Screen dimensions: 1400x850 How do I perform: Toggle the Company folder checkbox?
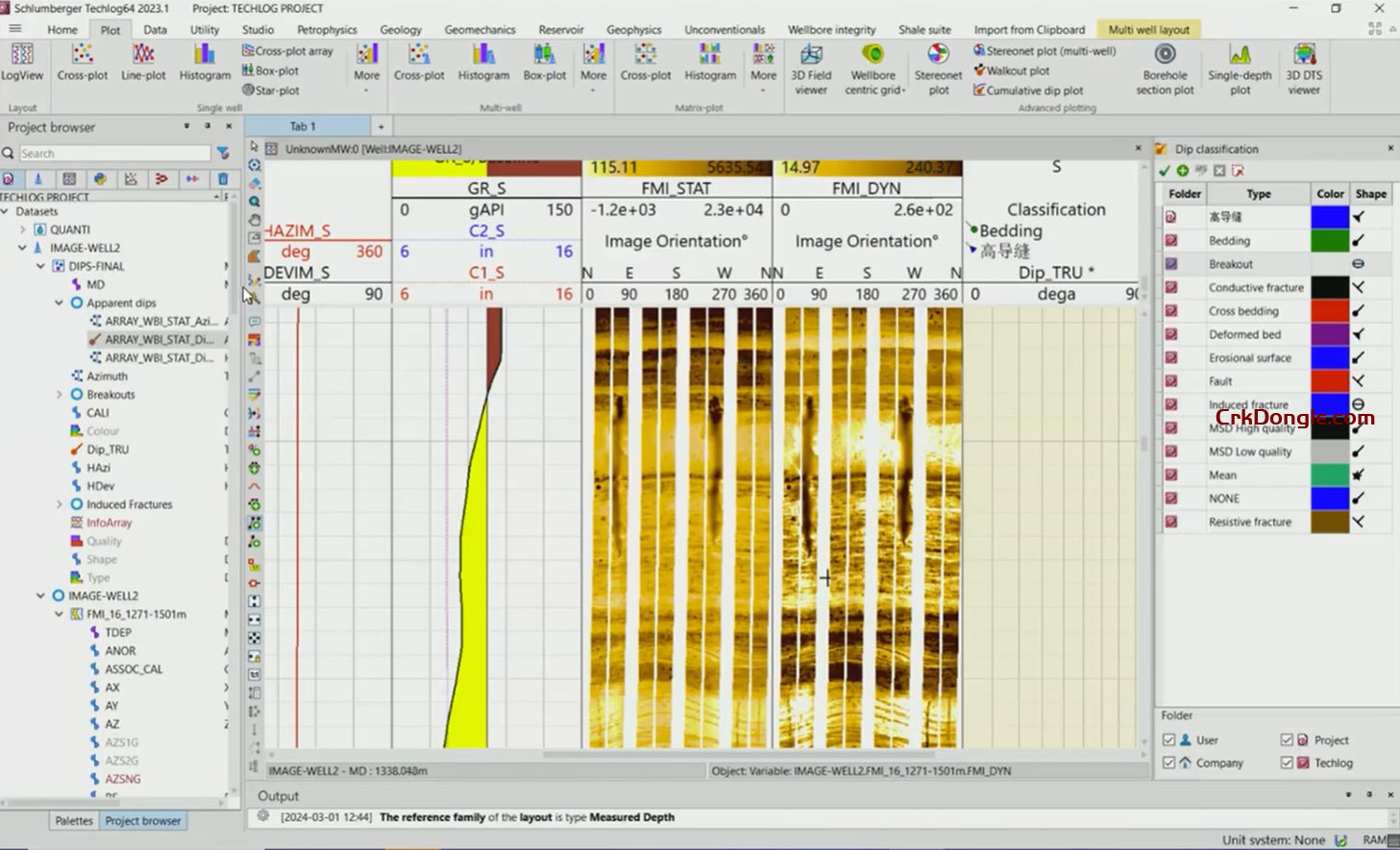point(1169,763)
